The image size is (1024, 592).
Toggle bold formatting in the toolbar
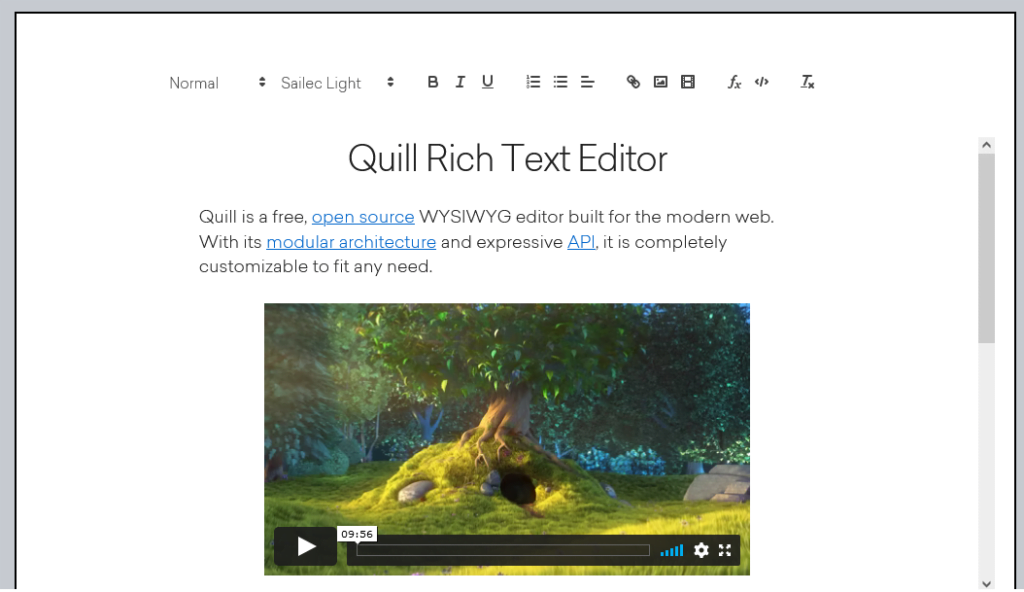[432, 82]
